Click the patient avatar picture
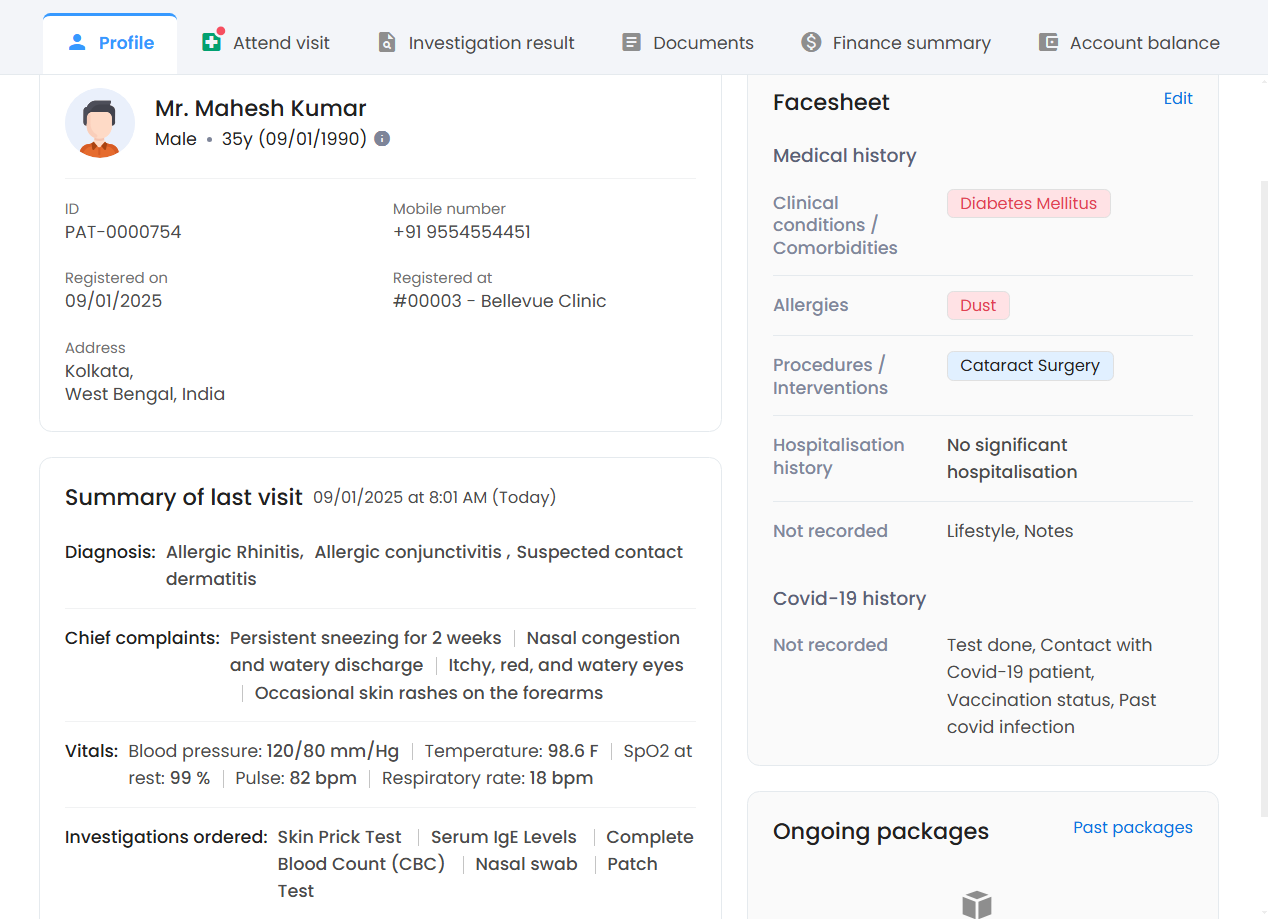 coord(100,123)
